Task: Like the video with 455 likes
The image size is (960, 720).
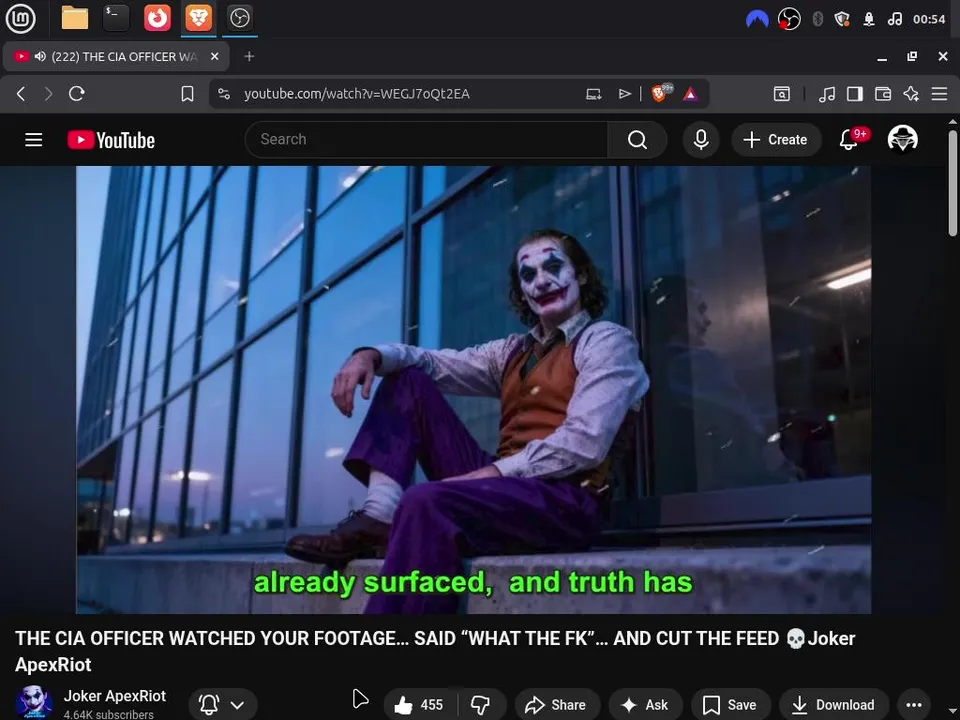Action: (x=420, y=705)
